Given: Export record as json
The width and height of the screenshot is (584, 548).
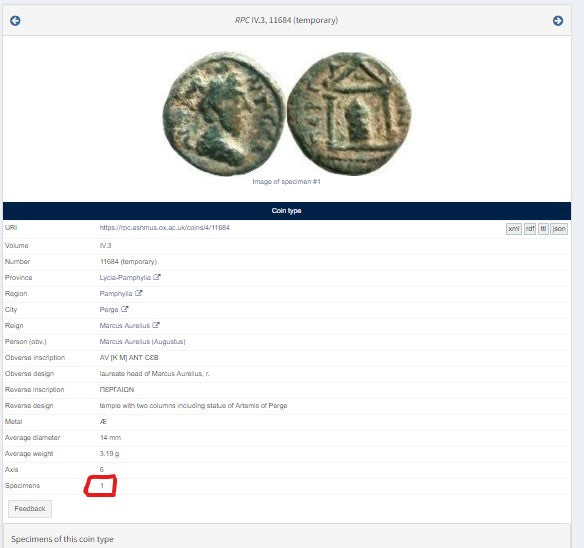Looking at the screenshot, I should pyautogui.click(x=559, y=229).
